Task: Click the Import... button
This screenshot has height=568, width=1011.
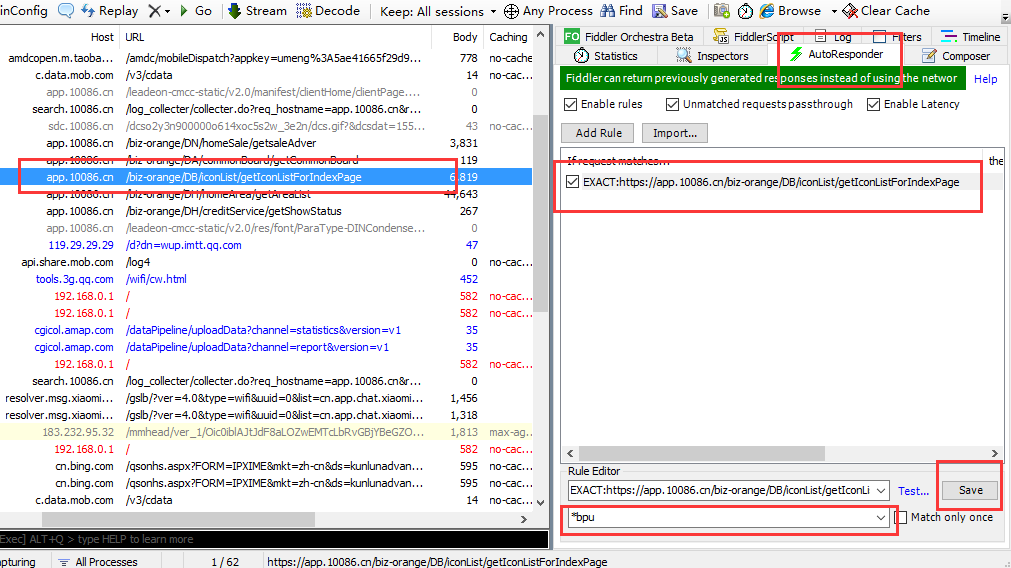Action: click(x=674, y=133)
